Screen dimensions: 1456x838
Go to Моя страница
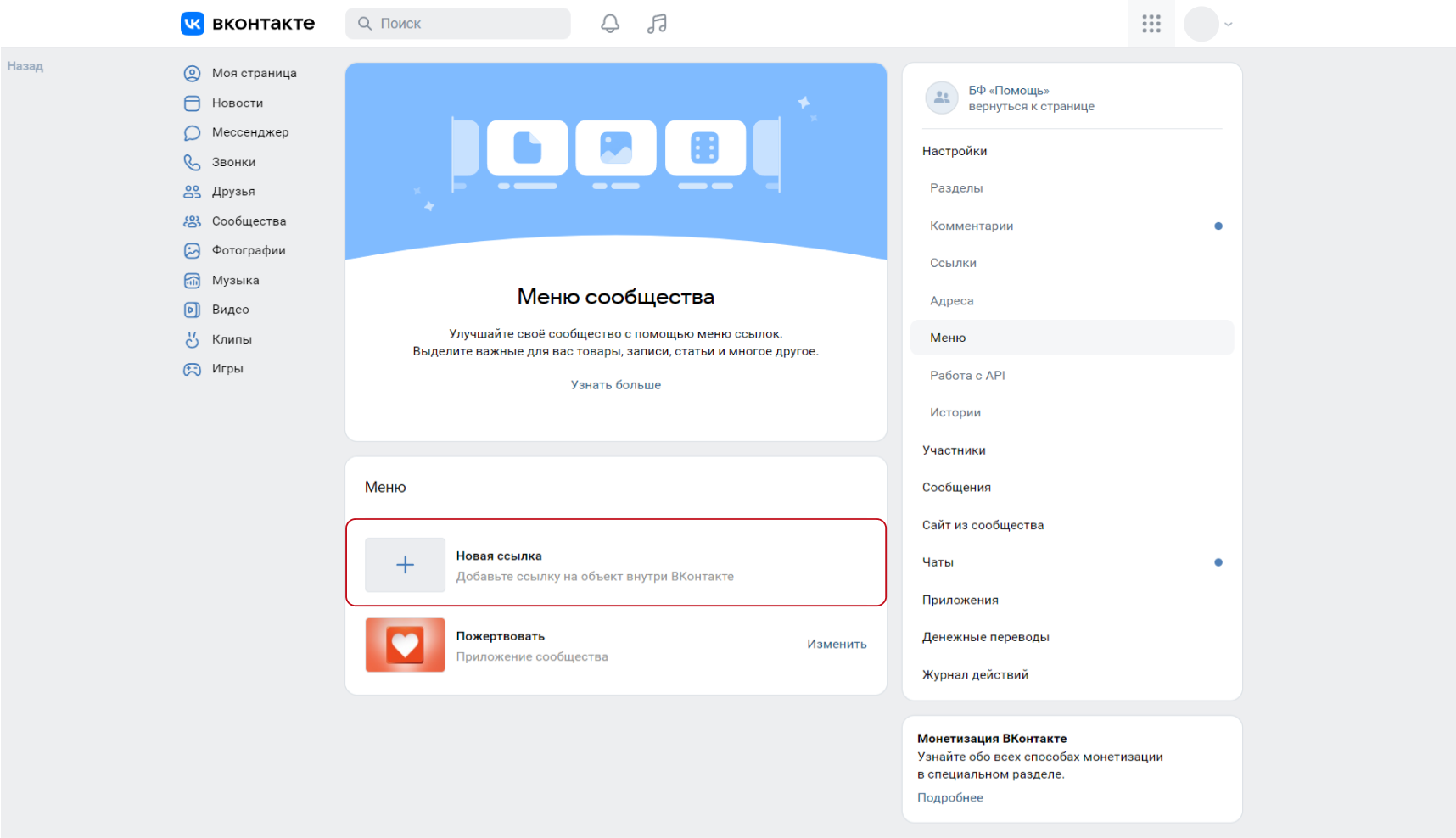254,74
